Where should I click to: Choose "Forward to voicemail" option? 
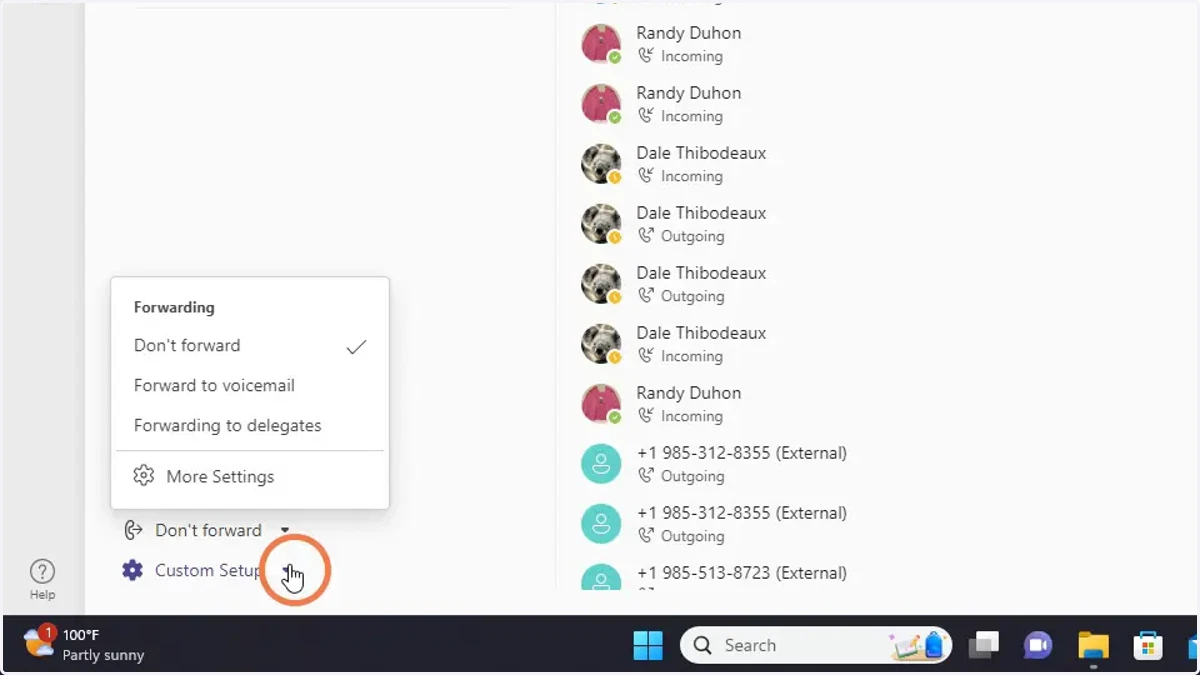(250, 386)
